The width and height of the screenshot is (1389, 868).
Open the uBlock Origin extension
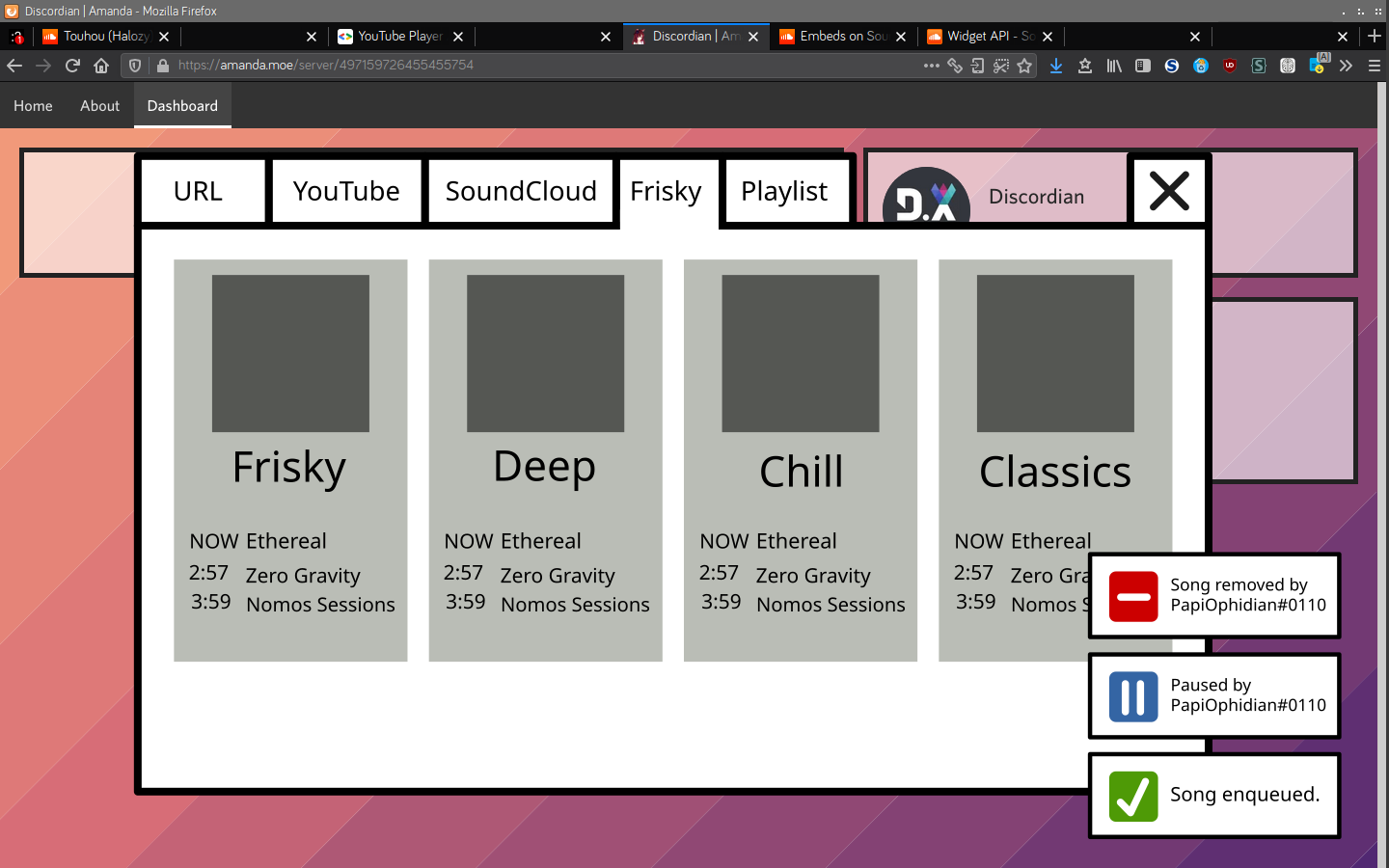point(1230,66)
